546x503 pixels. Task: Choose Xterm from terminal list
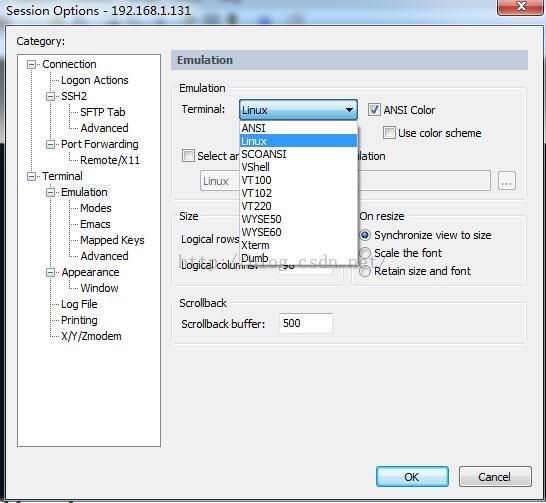[x=298, y=245]
